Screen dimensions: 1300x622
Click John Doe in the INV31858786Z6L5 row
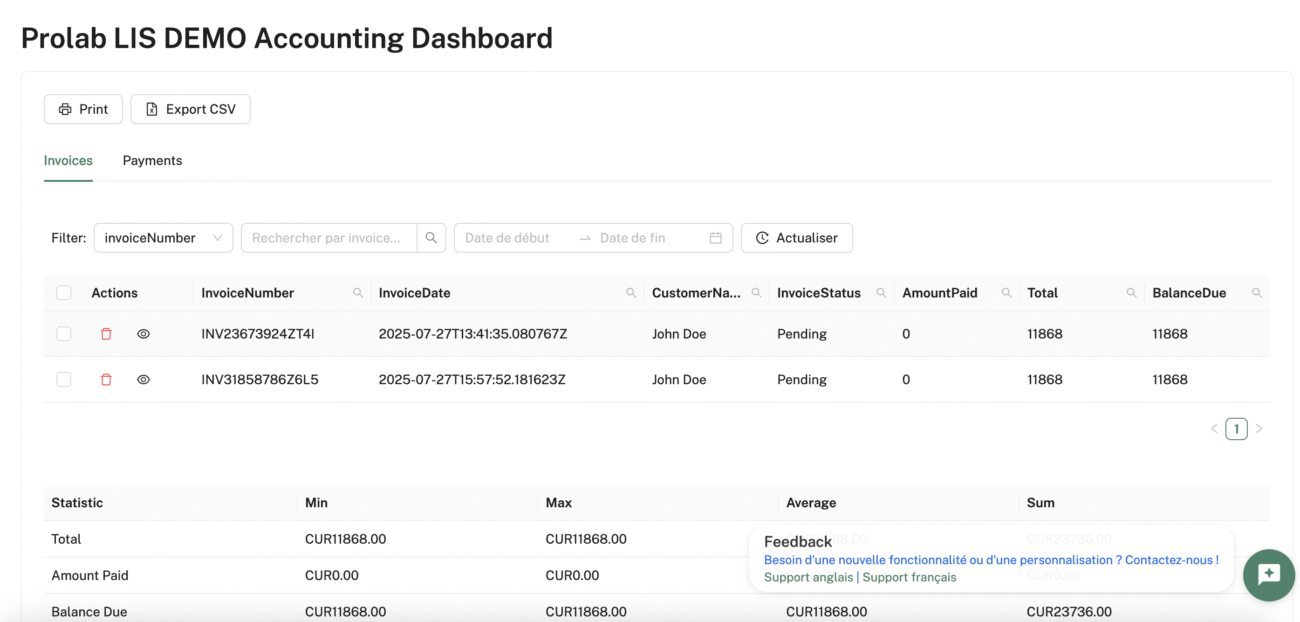pyautogui.click(x=679, y=380)
